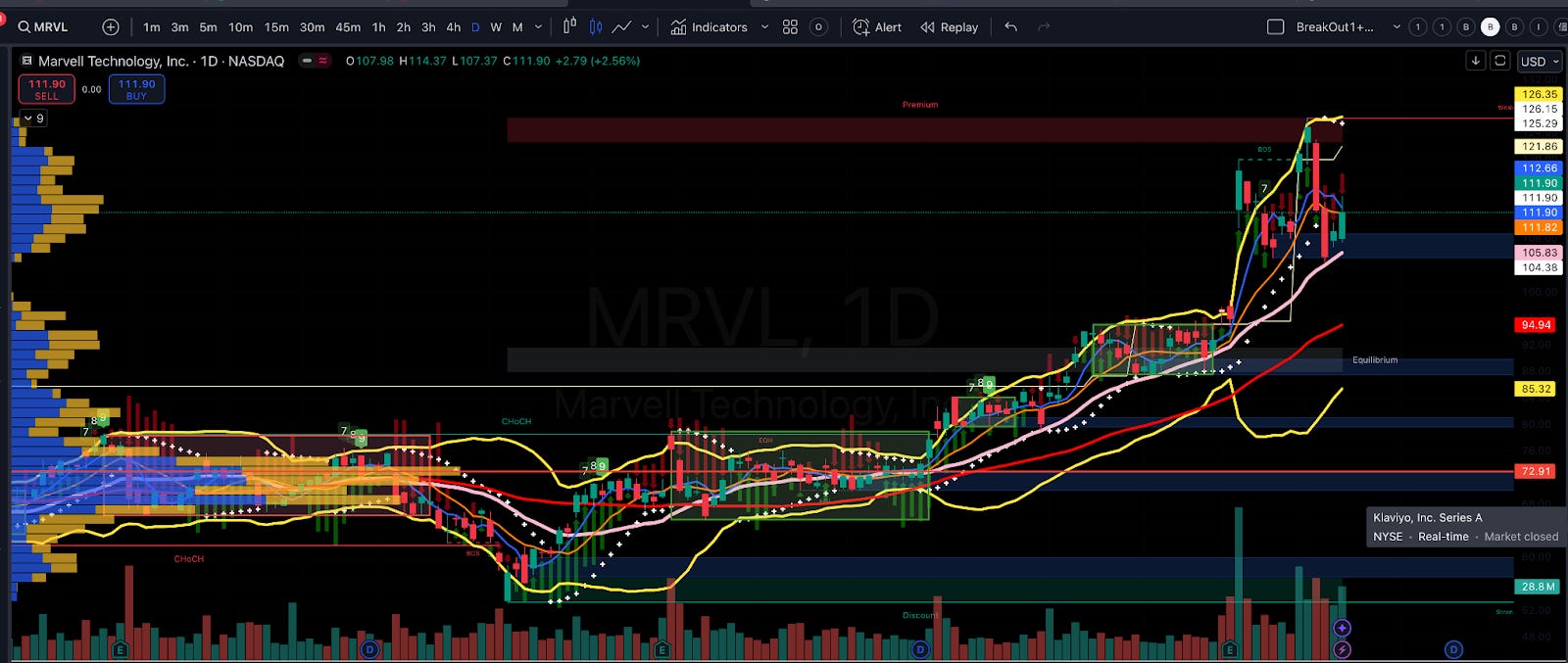Screen dimensions: 1568x663
Task: Click the 104.38 price scale label
Action: 1540,266
